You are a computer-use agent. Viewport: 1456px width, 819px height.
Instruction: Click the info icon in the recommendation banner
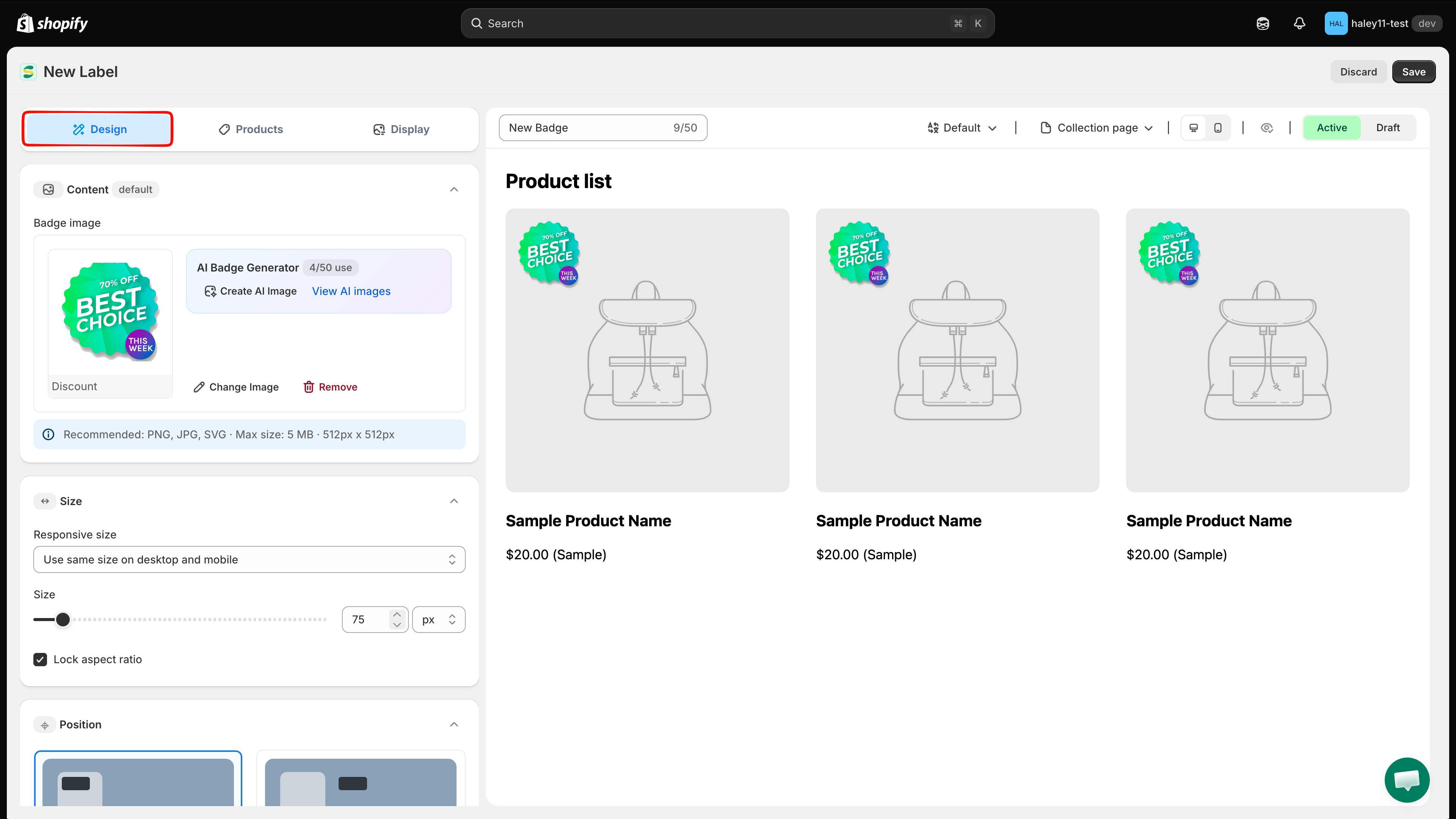click(x=49, y=434)
